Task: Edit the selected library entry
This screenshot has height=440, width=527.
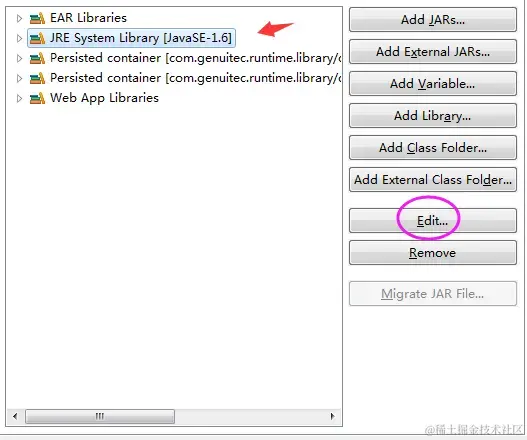Action: click(x=433, y=221)
